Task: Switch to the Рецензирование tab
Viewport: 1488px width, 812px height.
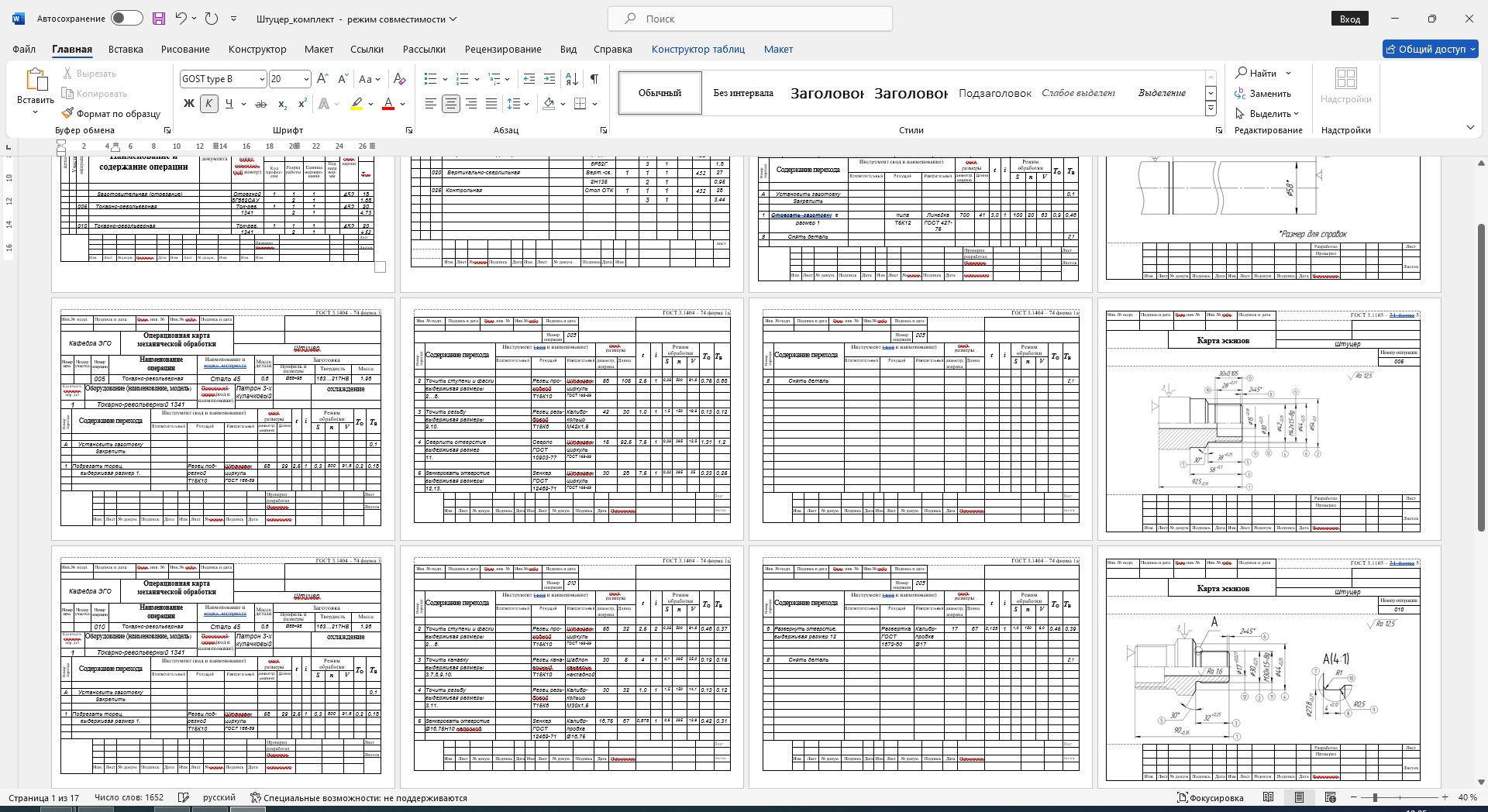Action: pos(503,49)
